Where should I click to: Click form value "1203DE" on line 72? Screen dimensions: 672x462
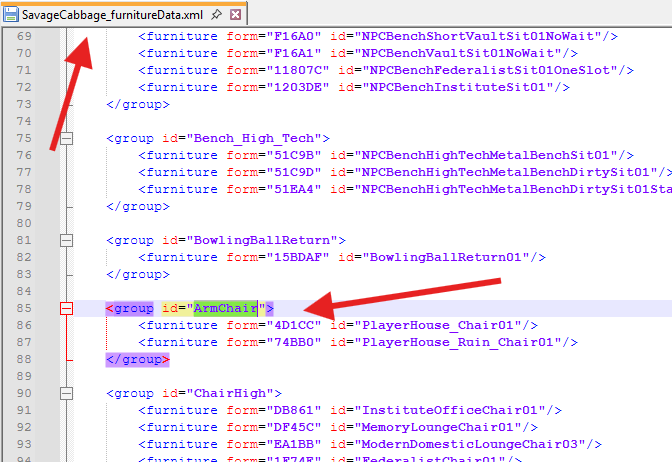pyautogui.click(x=298, y=87)
